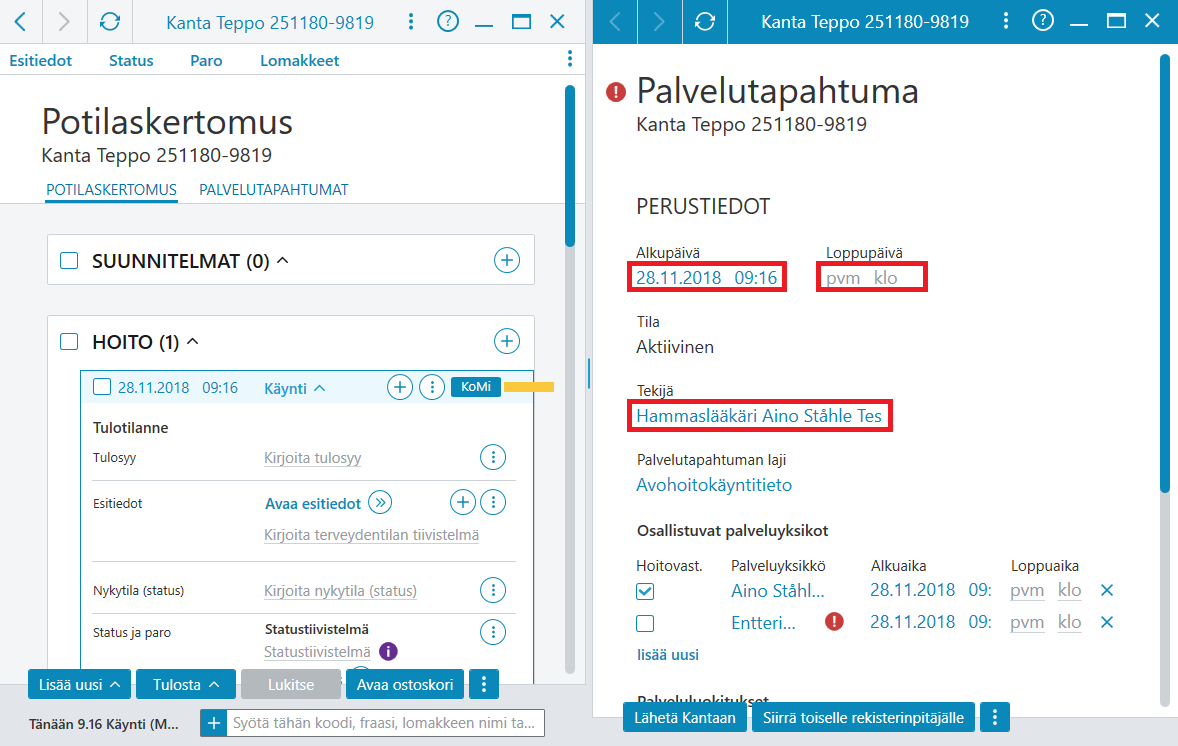Image resolution: width=1178 pixels, height=746 pixels.
Task: Collapse the Käynti entry
Action: click(x=319, y=388)
